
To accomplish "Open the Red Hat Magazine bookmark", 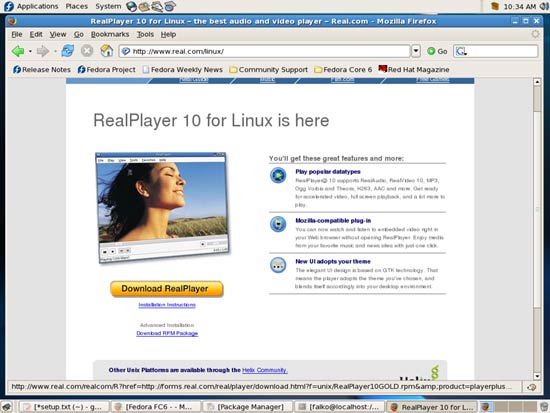I will point(414,69).
